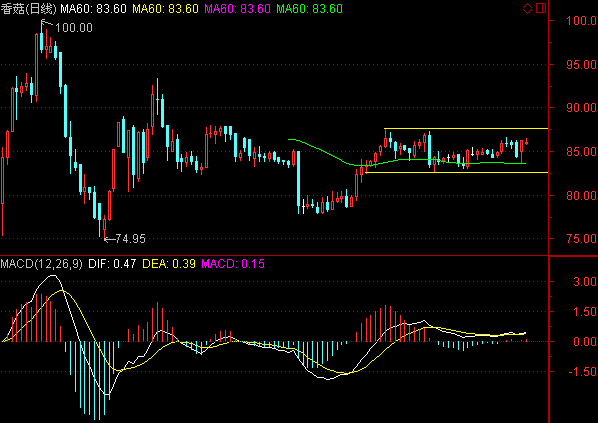Click the DIF: 0.47 value label
The image size is (598, 423).
112,264
